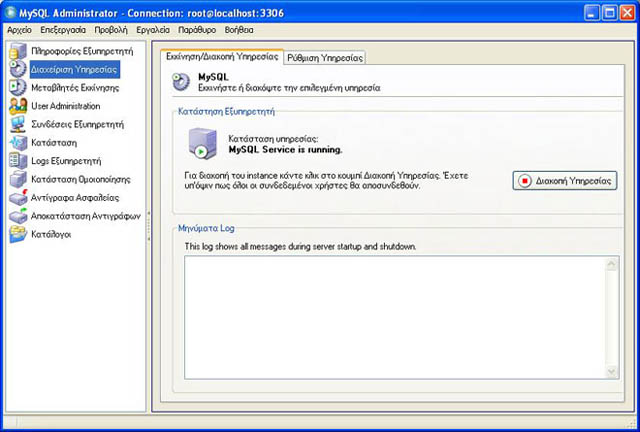
Task: Click the log scrollbar down arrow
Action: (611, 371)
